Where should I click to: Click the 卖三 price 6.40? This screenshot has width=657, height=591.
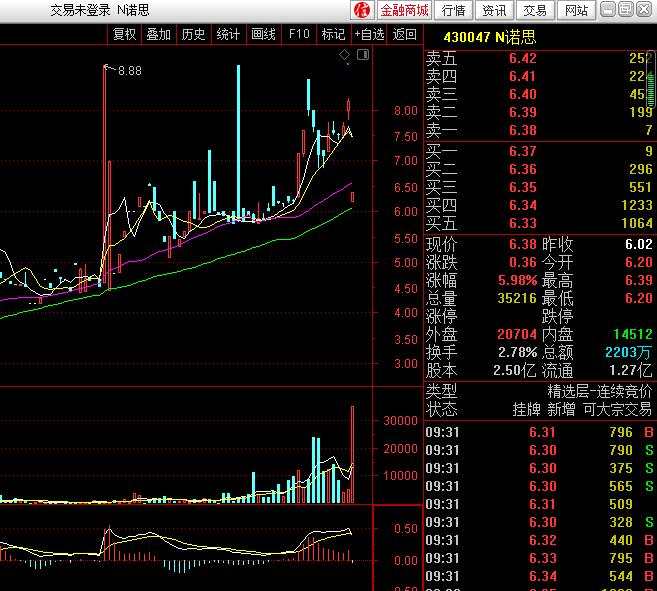click(x=522, y=94)
